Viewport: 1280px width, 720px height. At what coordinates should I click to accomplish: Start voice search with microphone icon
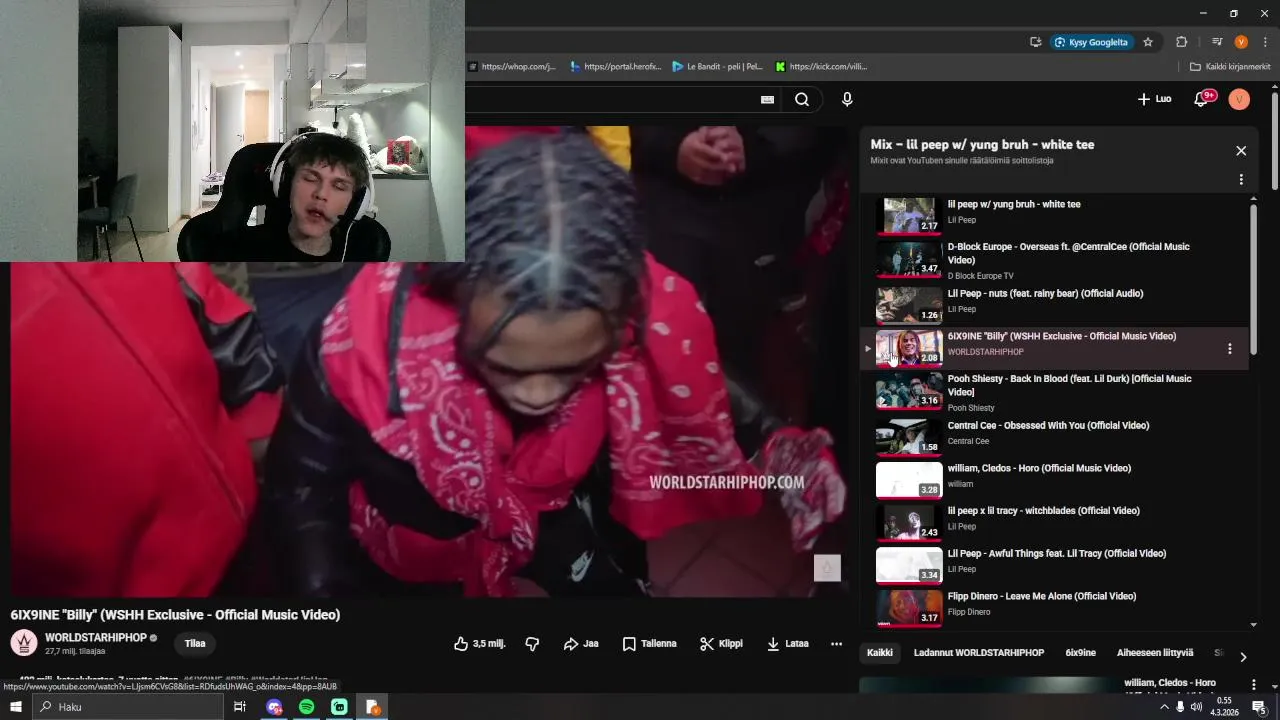pos(847,99)
